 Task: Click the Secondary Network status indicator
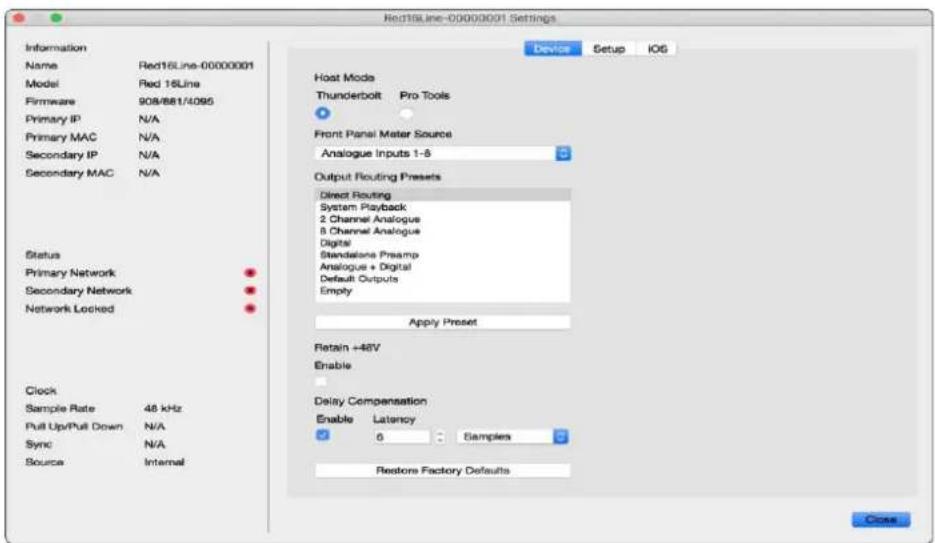tap(250, 291)
